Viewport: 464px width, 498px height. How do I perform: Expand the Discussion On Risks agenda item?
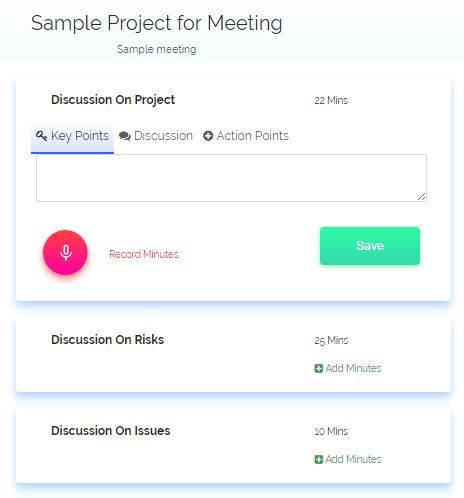pos(107,340)
